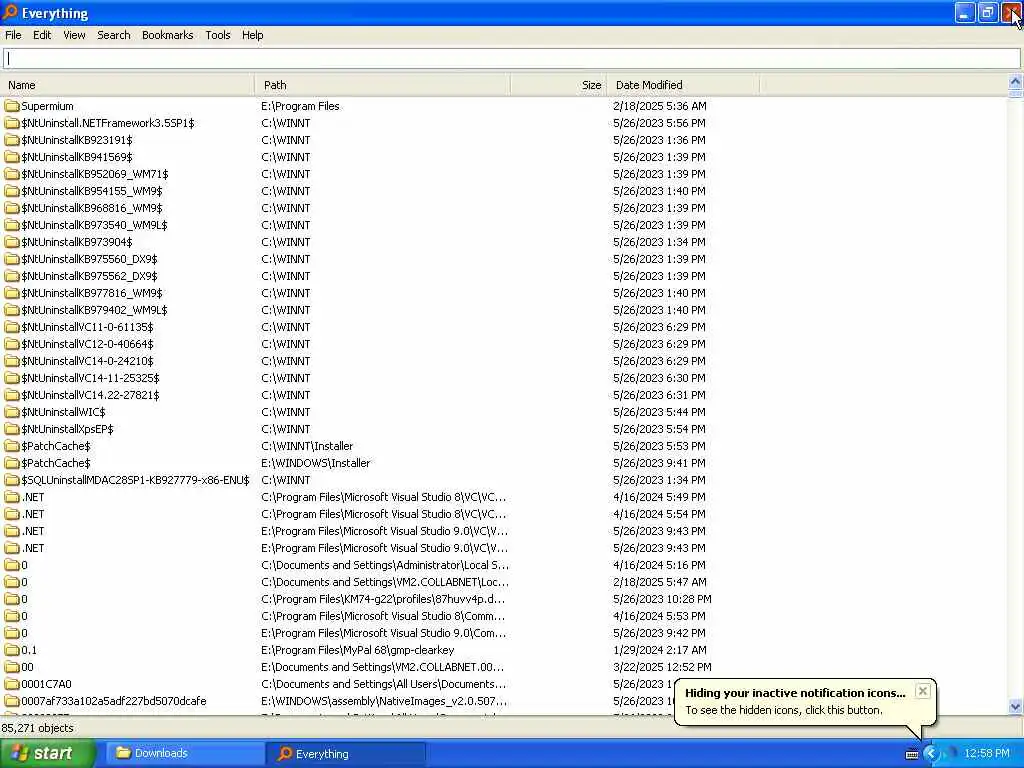Viewport: 1024px width, 768px height.
Task: Open the Windows Start menu
Action: pyautogui.click(x=47, y=754)
